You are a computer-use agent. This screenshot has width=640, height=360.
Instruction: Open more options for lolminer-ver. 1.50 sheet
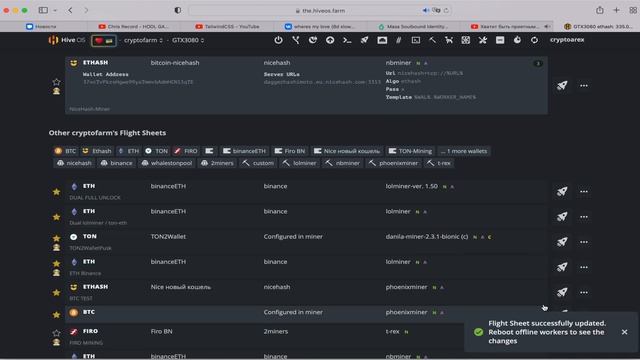coord(584,191)
